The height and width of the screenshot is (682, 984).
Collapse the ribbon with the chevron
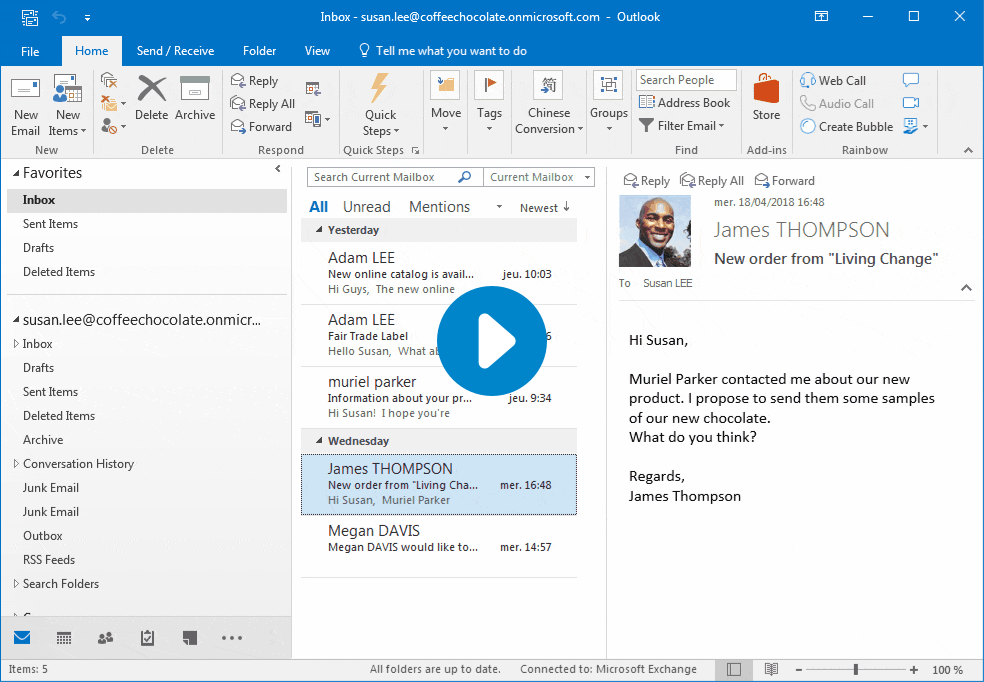[968, 150]
